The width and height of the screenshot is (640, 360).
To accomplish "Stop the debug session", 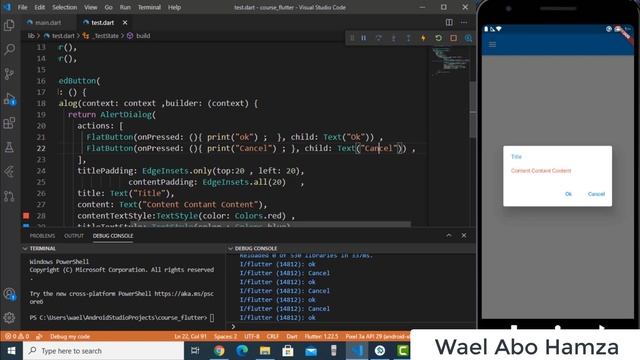I will click(x=453, y=38).
